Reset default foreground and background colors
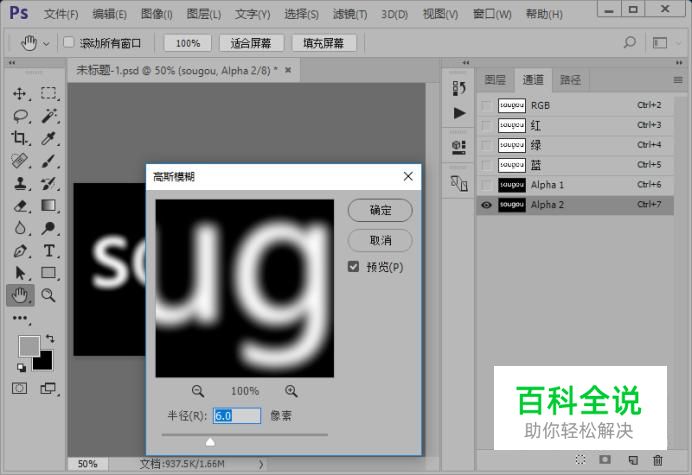This screenshot has height=475, width=692. click(x=21, y=367)
